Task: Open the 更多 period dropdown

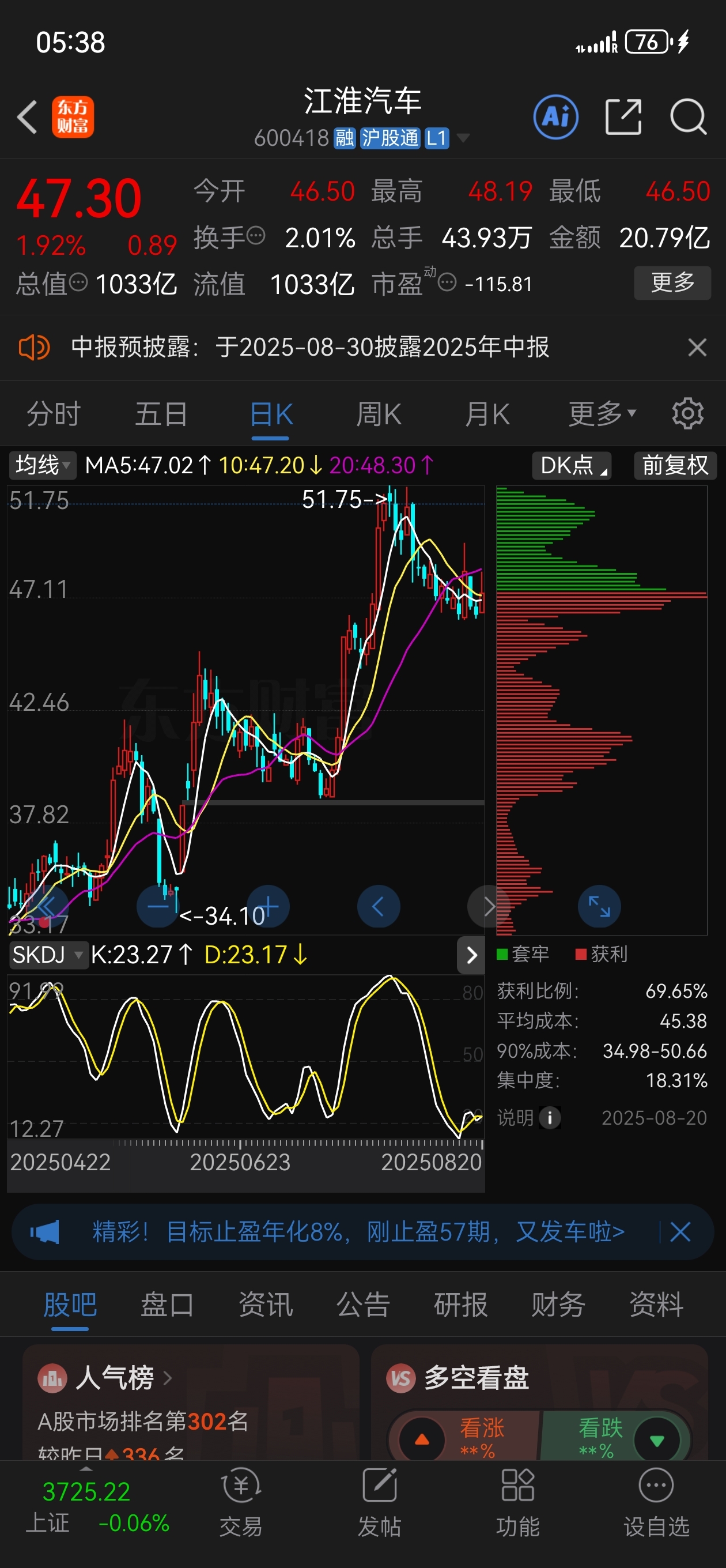Action: point(603,414)
